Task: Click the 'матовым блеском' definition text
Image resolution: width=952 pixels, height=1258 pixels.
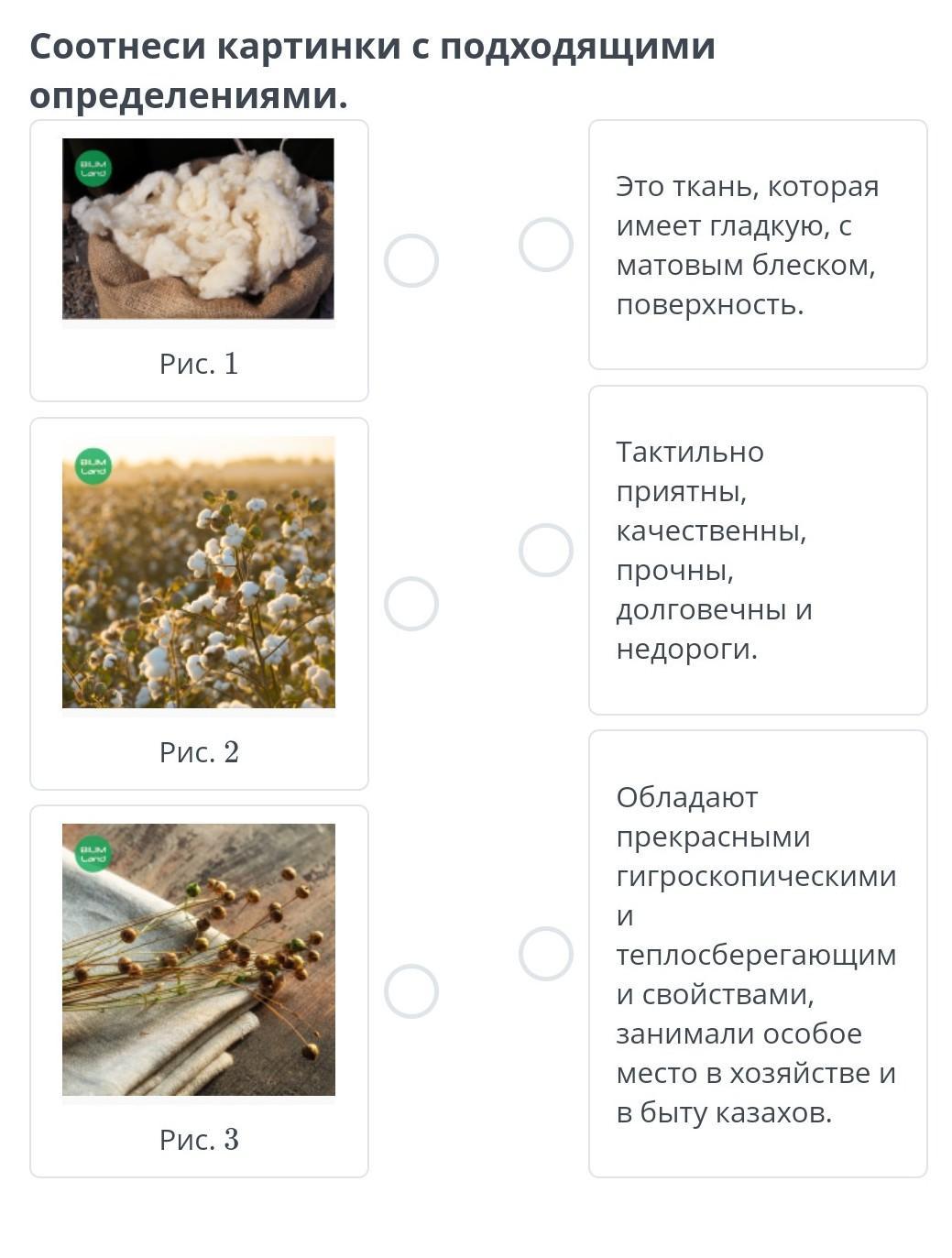Action: (746, 265)
